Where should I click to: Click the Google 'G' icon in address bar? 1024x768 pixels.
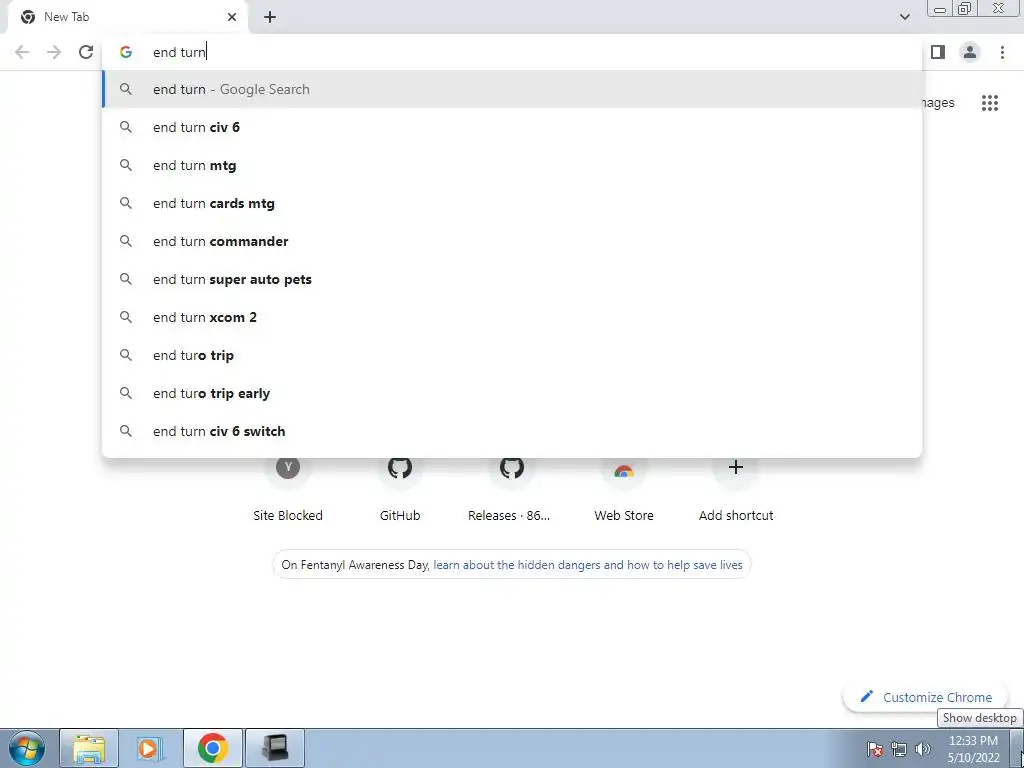point(126,52)
